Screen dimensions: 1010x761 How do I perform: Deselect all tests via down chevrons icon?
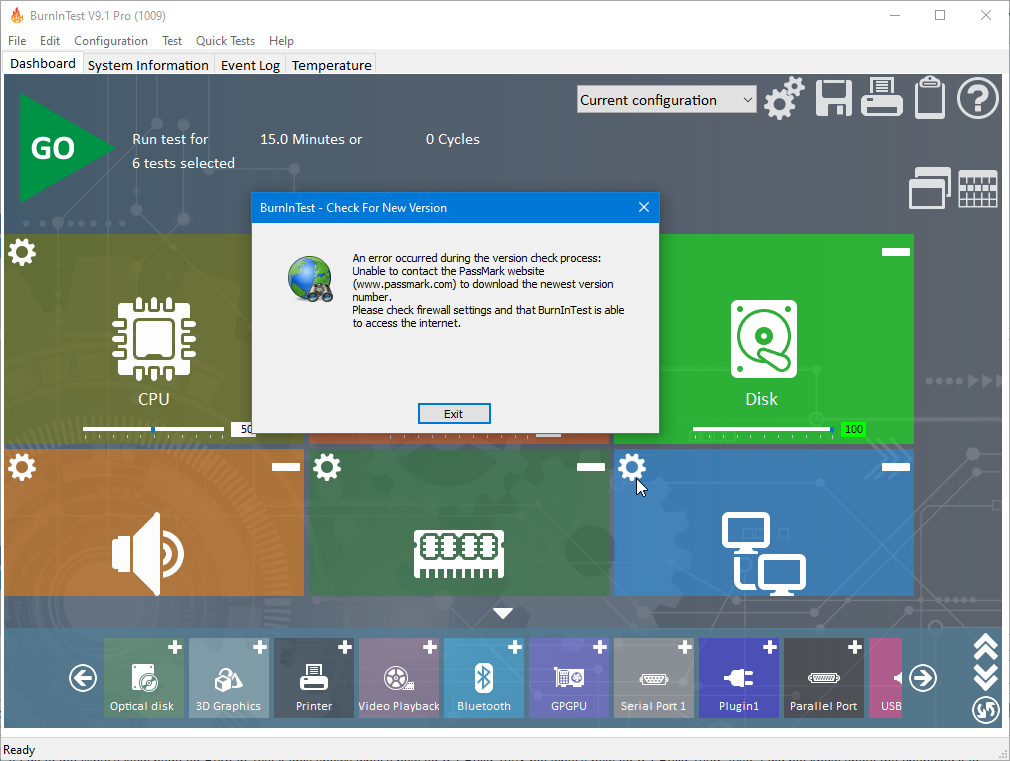click(x=986, y=677)
